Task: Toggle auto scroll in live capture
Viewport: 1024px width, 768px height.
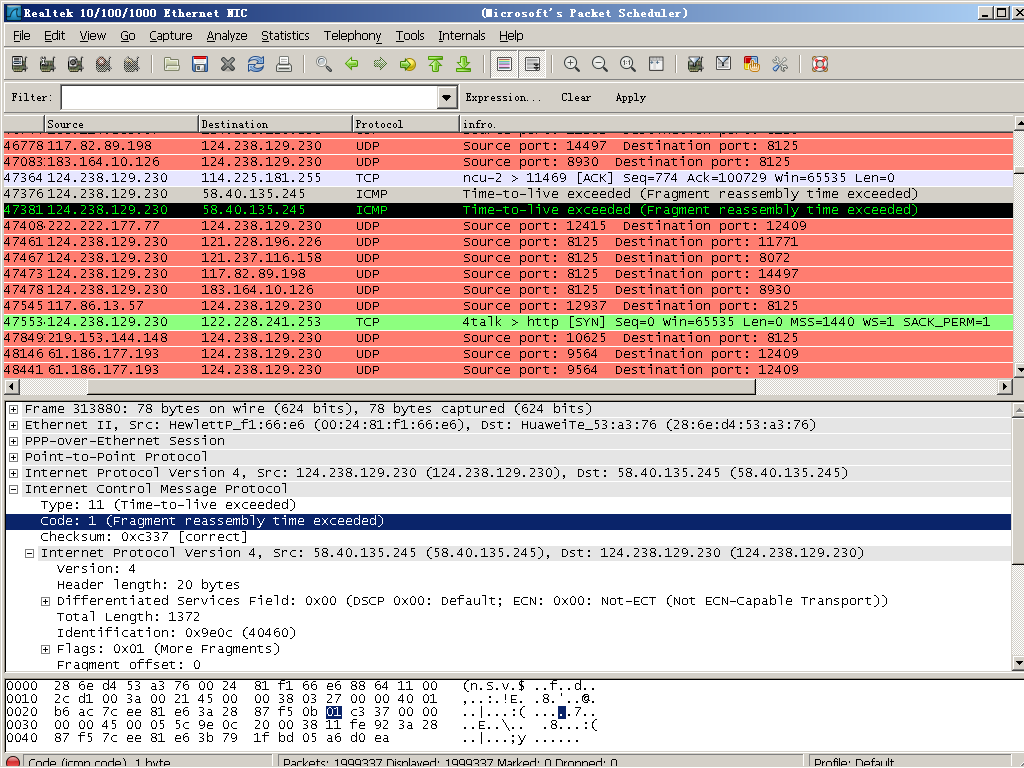Action: pyautogui.click(x=532, y=64)
